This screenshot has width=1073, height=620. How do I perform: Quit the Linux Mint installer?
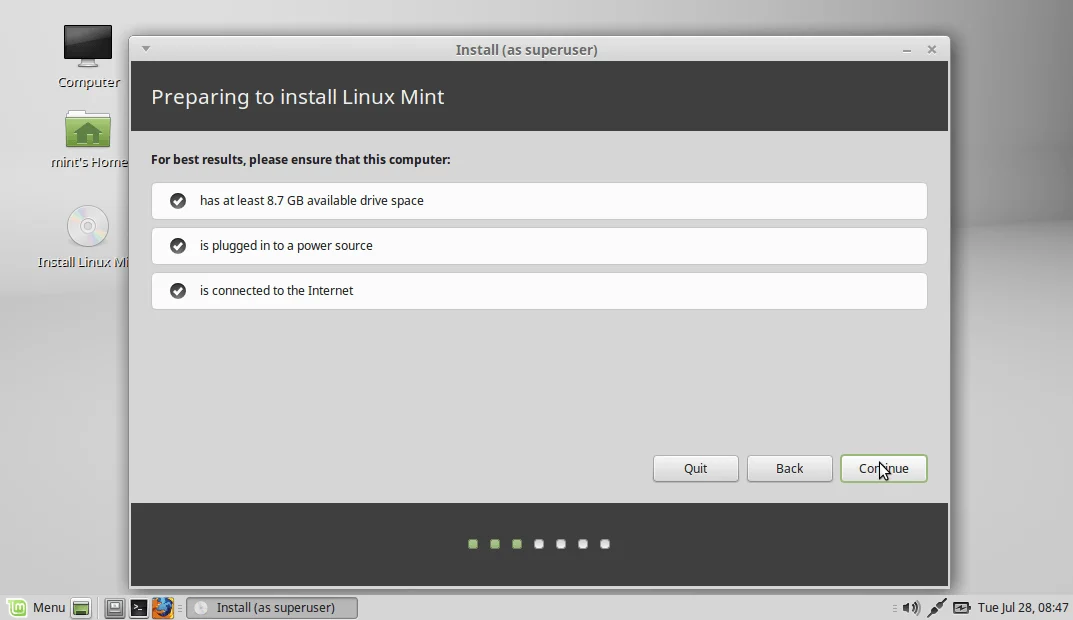(x=695, y=468)
